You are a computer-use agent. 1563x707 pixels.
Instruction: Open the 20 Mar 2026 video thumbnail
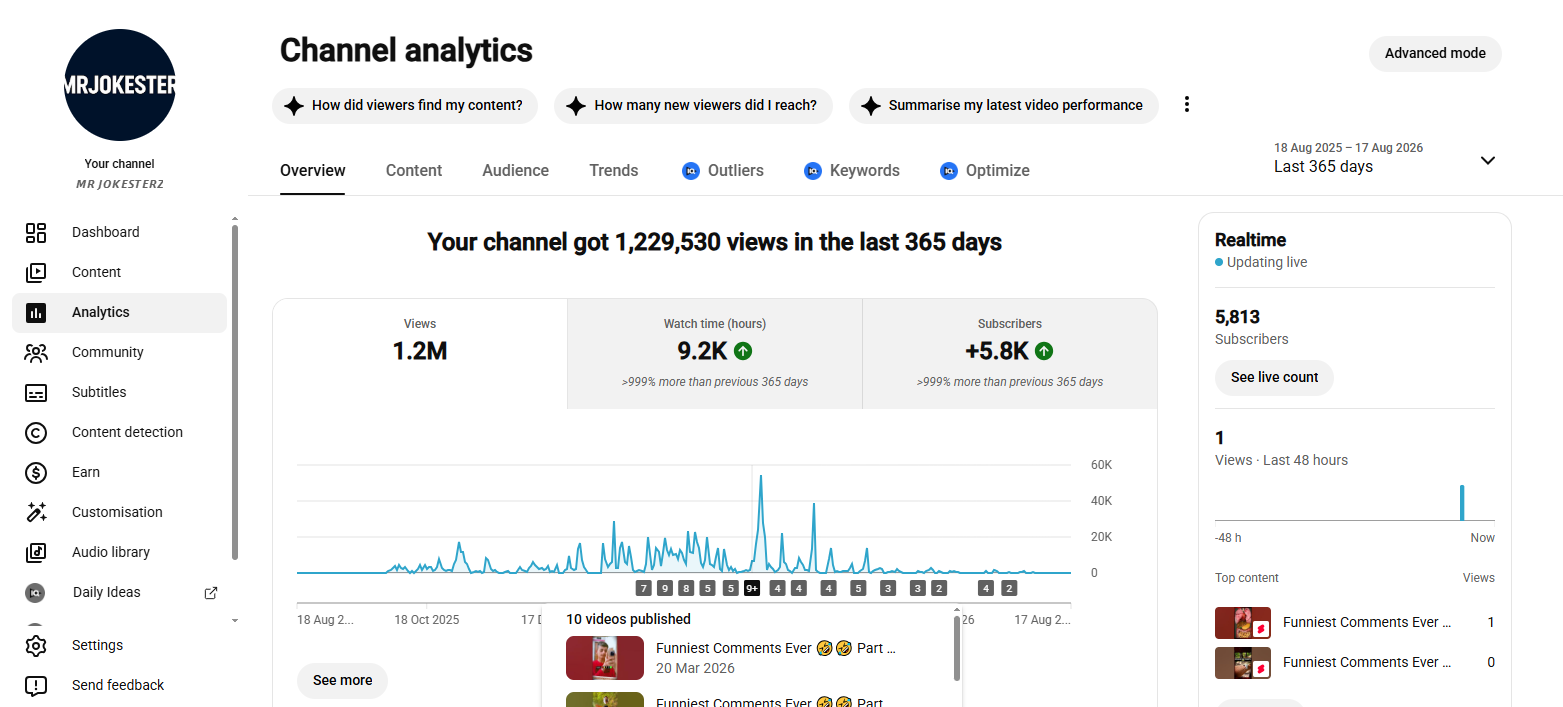click(x=605, y=658)
